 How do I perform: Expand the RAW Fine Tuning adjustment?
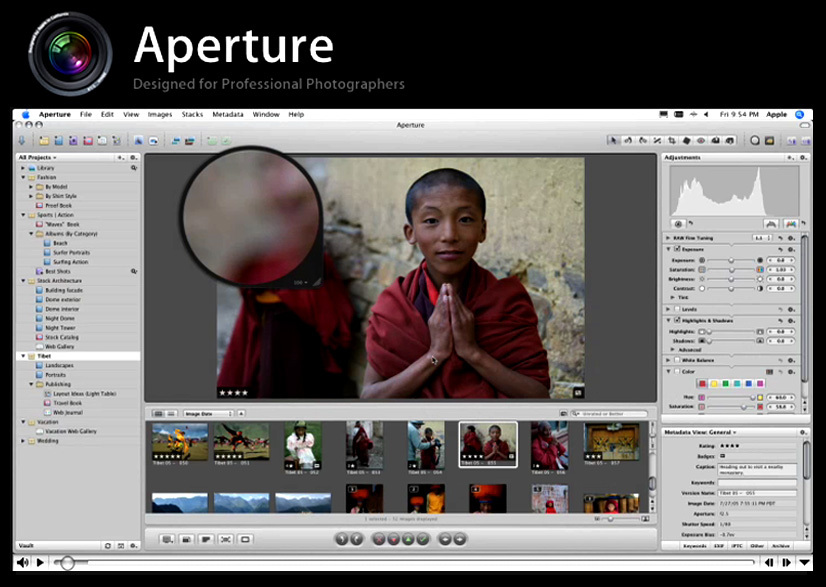[x=667, y=236]
